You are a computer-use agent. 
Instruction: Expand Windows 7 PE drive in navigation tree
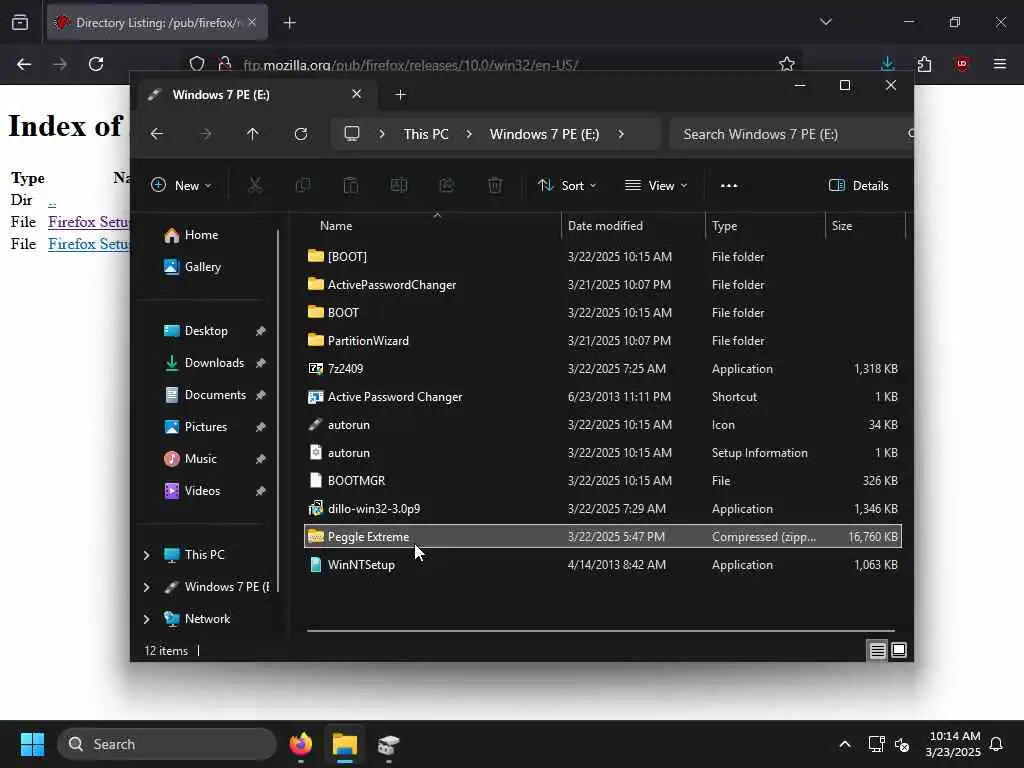[x=146, y=586]
